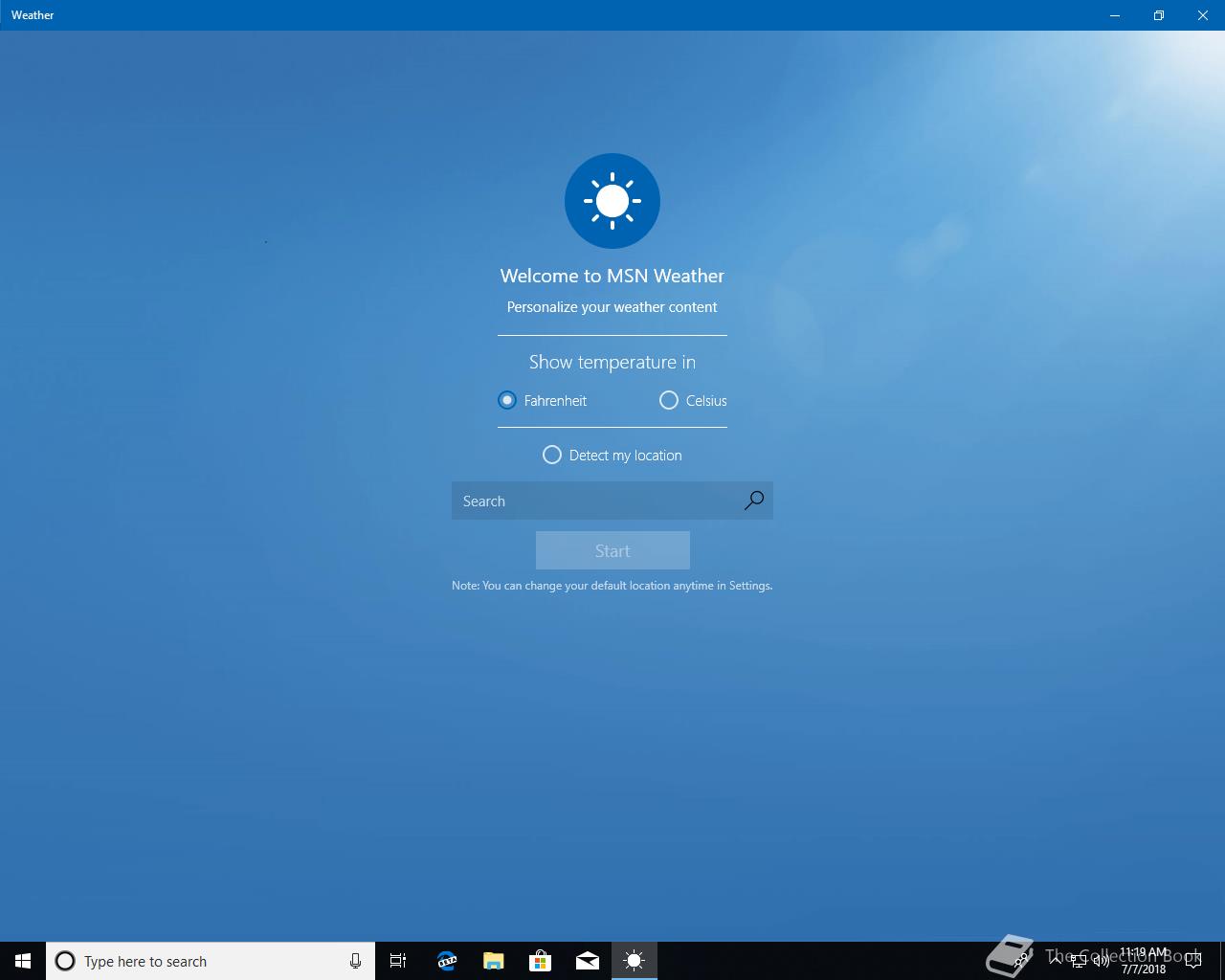The width and height of the screenshot is (1225, 980).
Task: Open File Explorer from the taskbar
Action: (493, 961)
